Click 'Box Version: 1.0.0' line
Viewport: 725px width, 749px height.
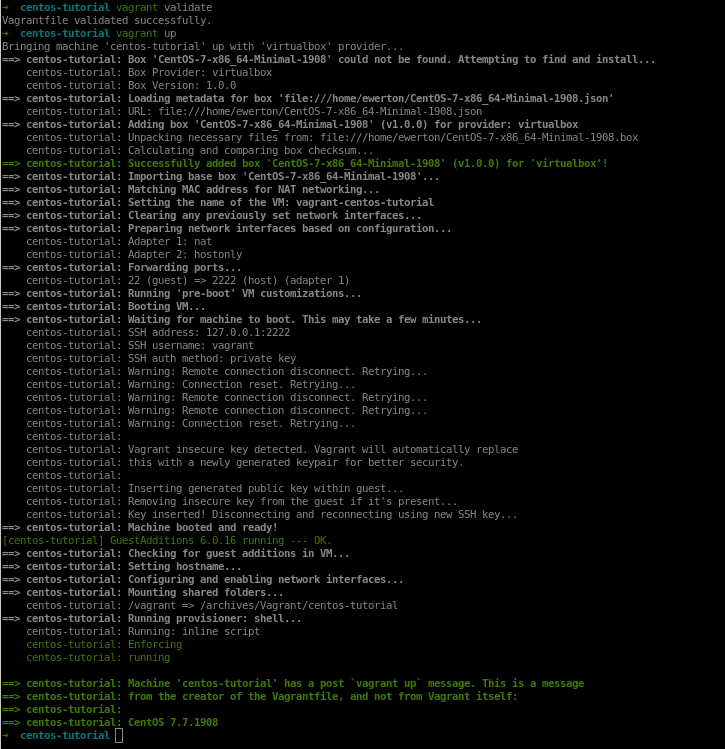131,86
